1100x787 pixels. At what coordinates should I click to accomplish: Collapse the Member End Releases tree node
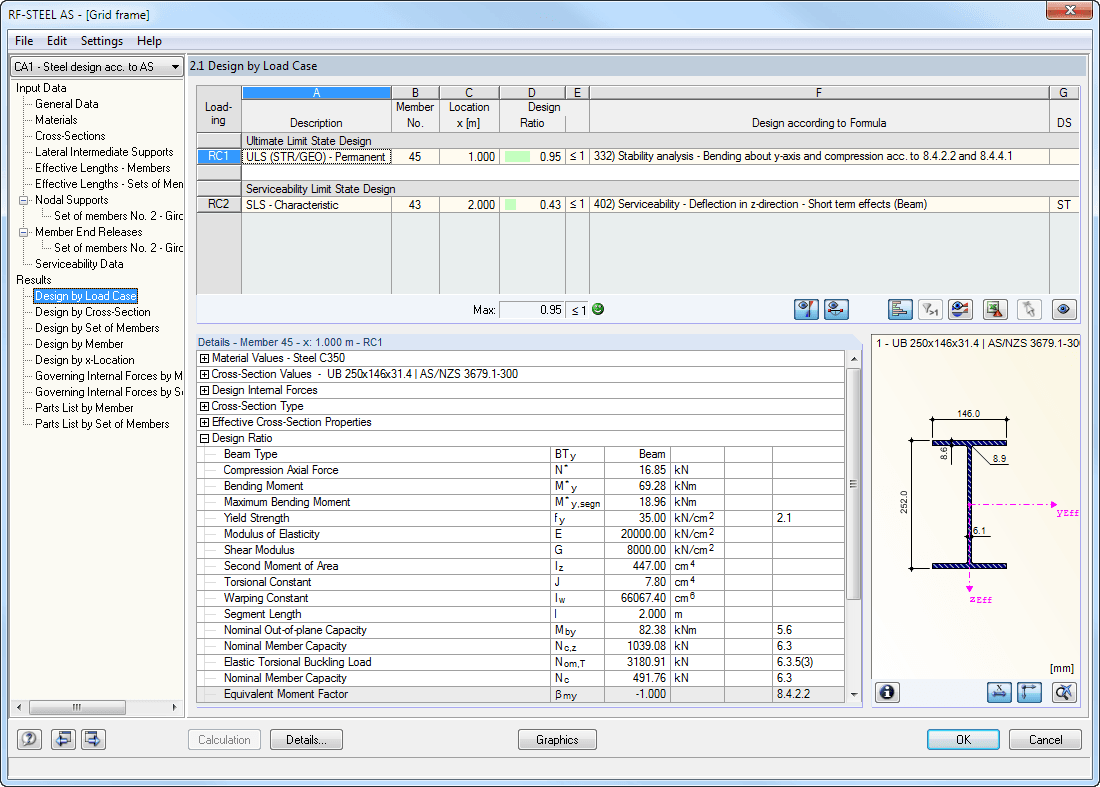pyautogui.click(x=23, y=232)
